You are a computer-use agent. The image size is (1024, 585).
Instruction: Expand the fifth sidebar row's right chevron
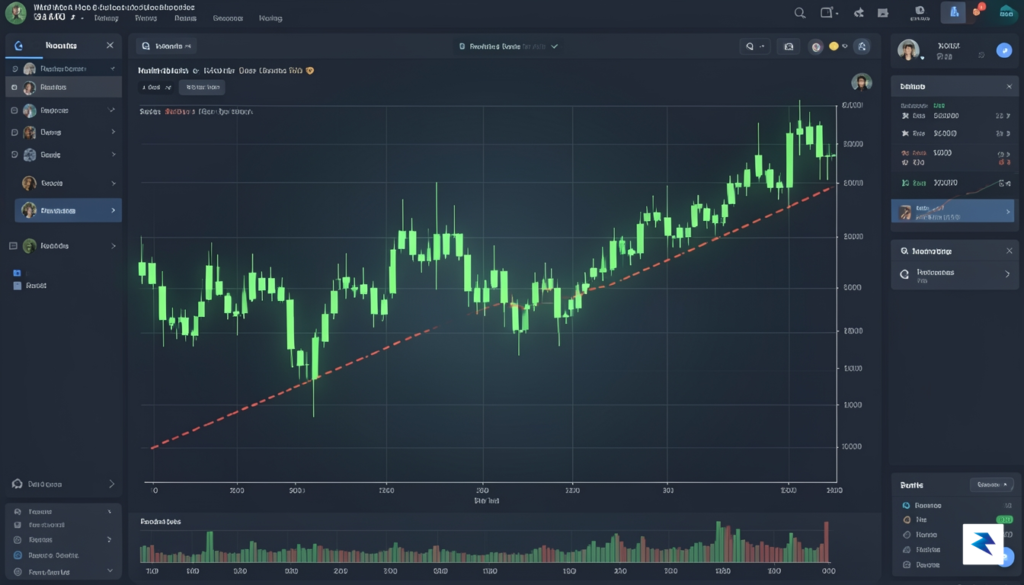click(113, 155)
